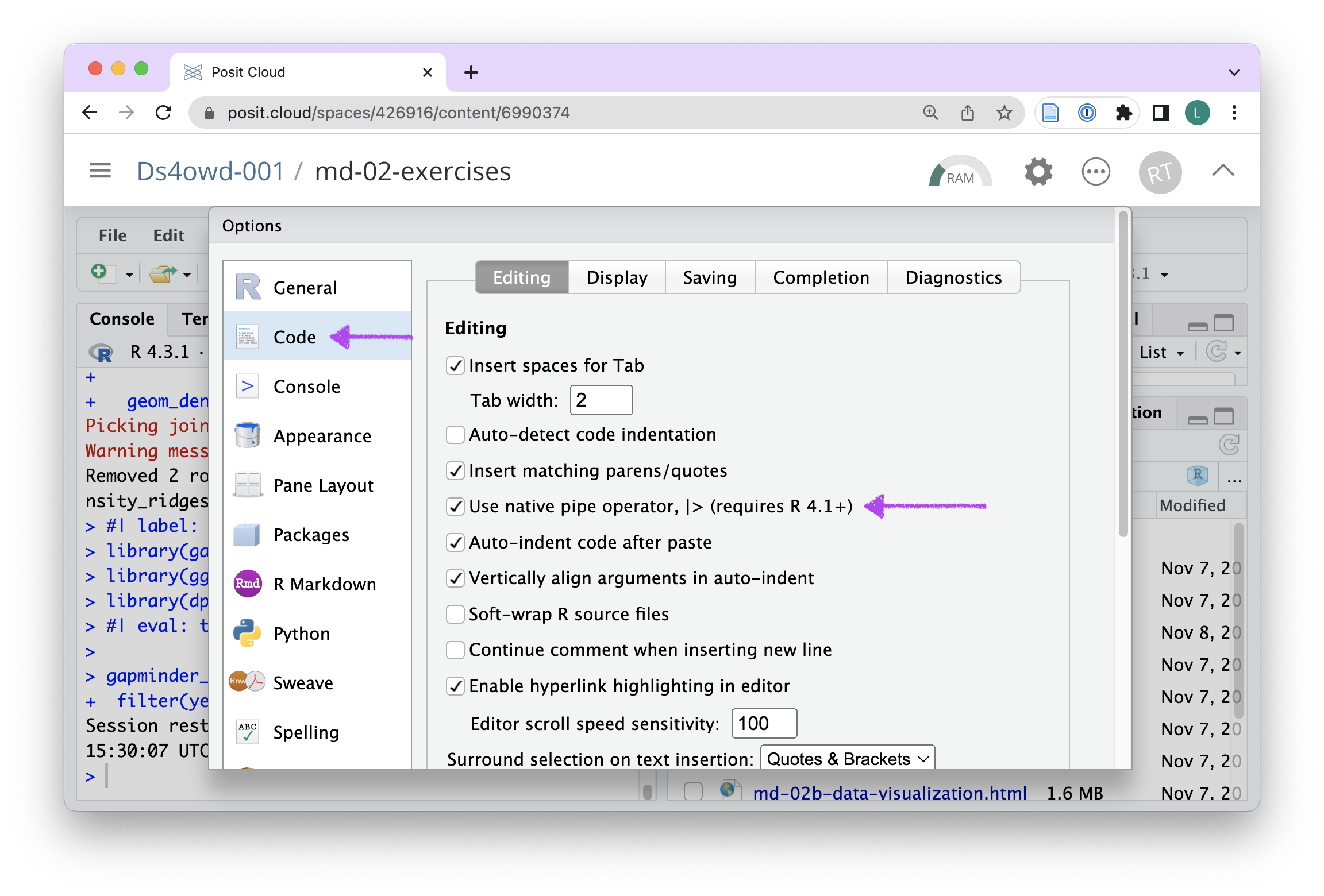Click the Tab width input field
This screenshot has height=896, width=1324.
click(601, 400)
